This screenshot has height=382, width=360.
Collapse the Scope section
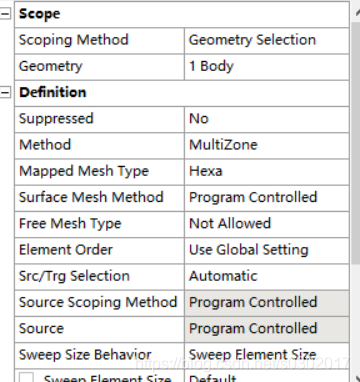coord(5,14)
